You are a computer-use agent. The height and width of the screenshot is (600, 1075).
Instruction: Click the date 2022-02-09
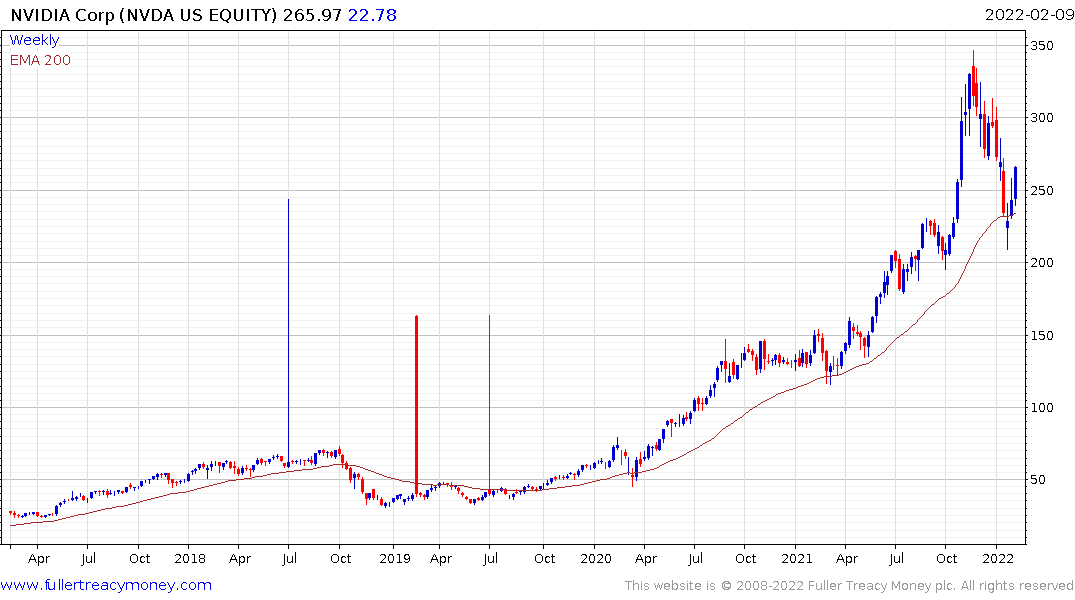1029,15
